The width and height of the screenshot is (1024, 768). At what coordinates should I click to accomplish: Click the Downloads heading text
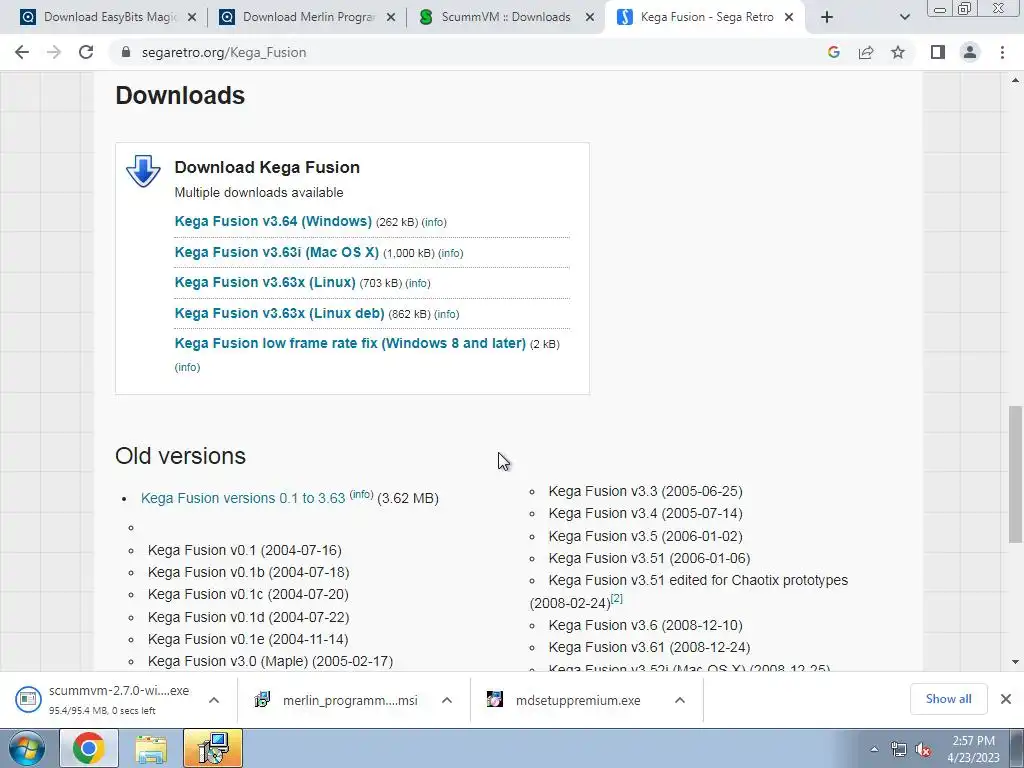[180, 95]
